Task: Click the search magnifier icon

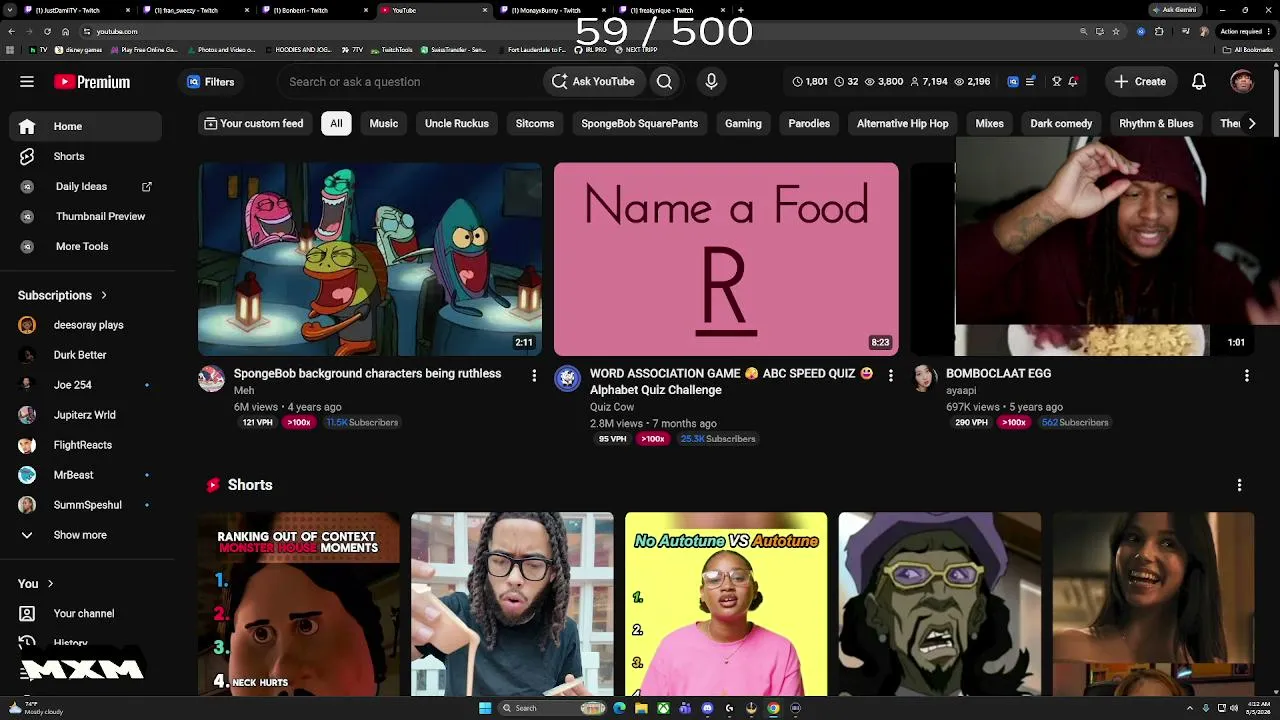Action: coord(664,82)
